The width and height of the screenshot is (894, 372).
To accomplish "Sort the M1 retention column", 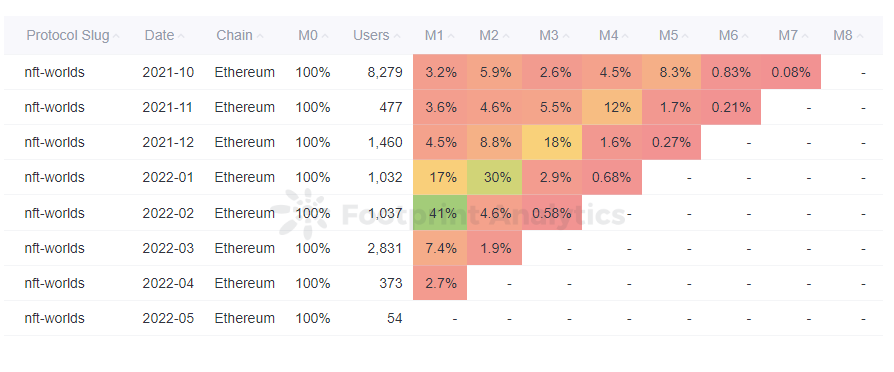I will (x=439, y=35).
